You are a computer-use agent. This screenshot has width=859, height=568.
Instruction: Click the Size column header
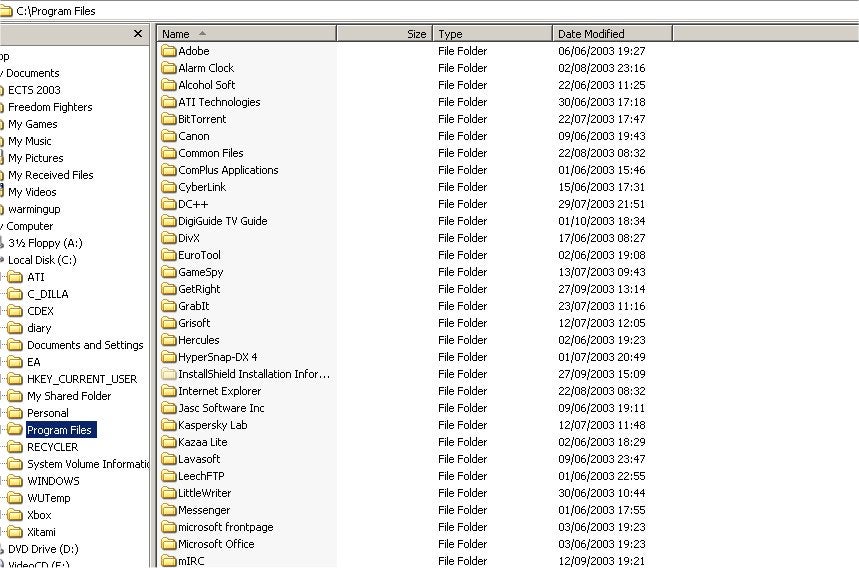pyautogui.click(x=384, y=34)
